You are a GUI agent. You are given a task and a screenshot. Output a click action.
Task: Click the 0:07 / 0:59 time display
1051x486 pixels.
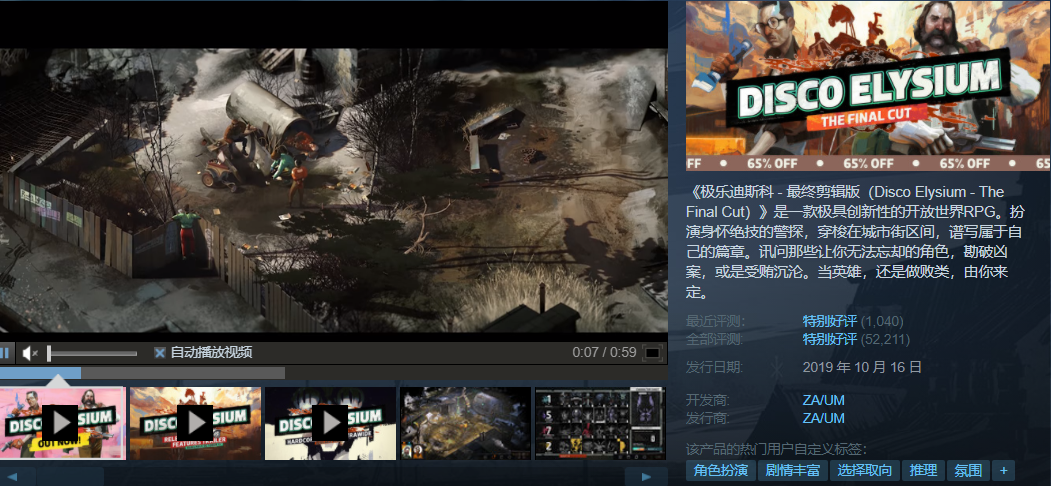[604, 353]
